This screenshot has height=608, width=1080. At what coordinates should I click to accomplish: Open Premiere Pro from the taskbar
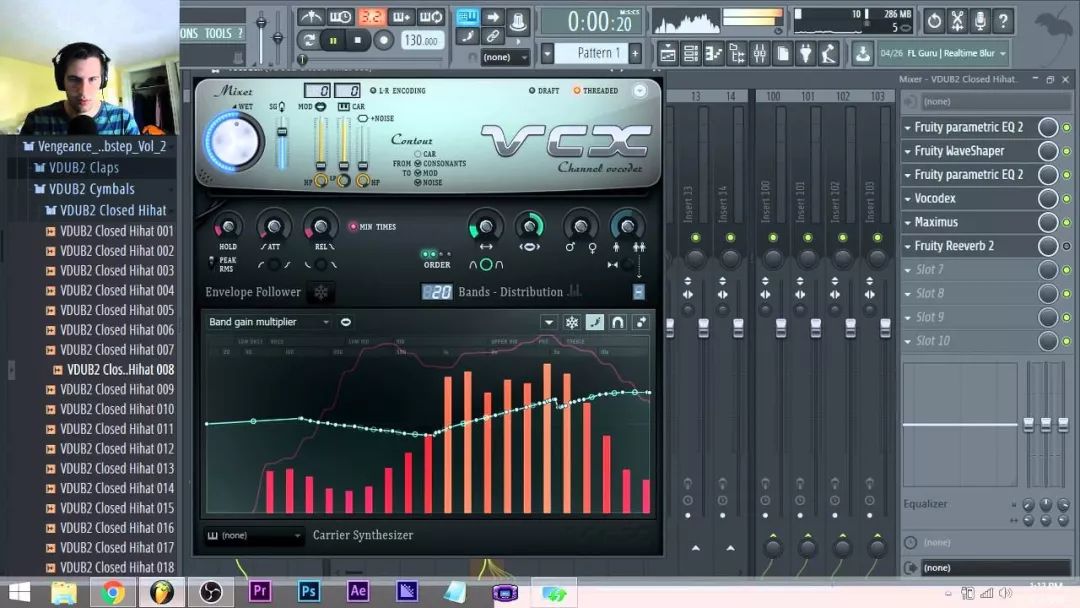(260, 591)
